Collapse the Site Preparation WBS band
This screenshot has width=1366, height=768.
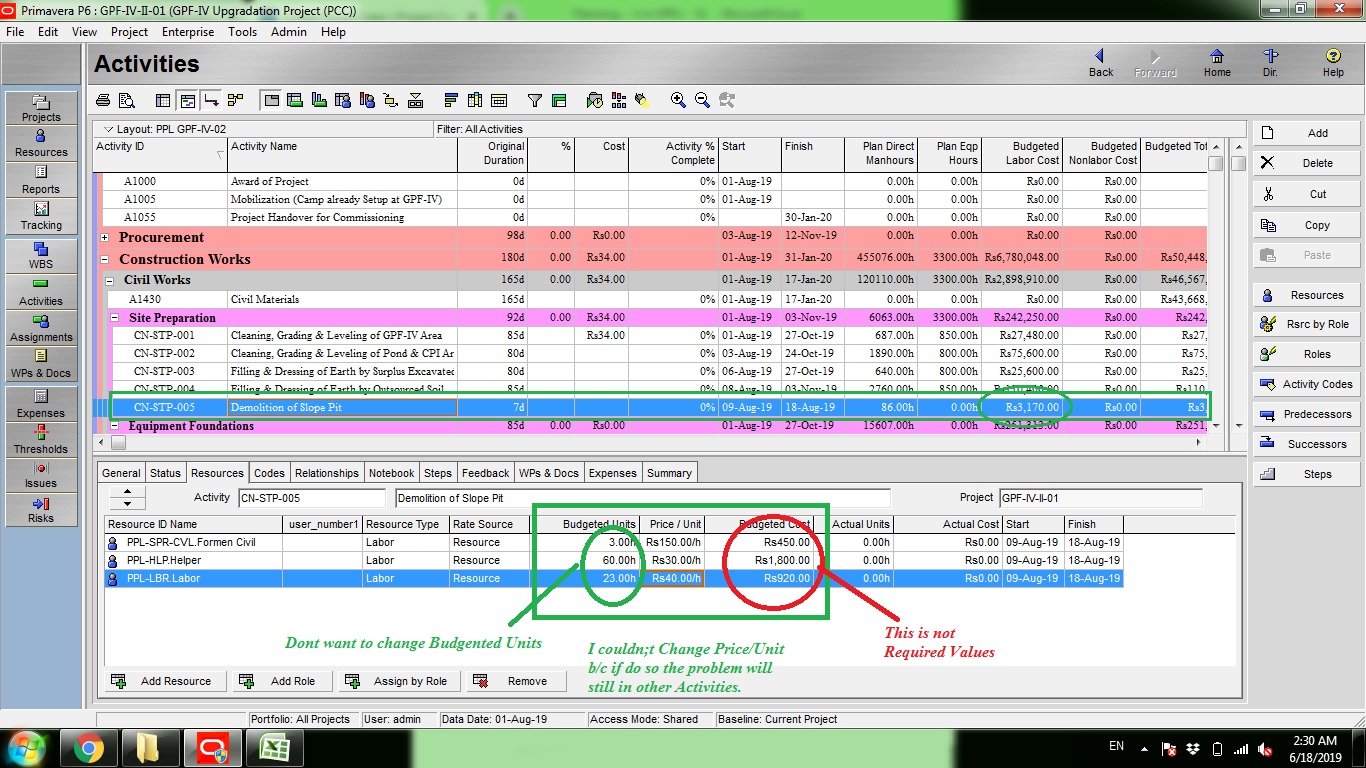pos(115,318)
